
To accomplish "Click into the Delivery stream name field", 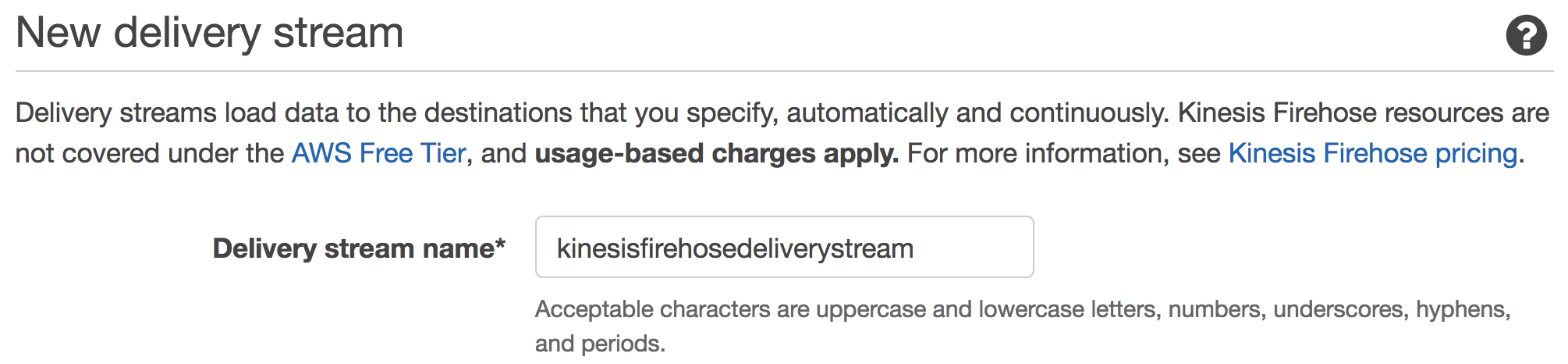I will [784, 247].
